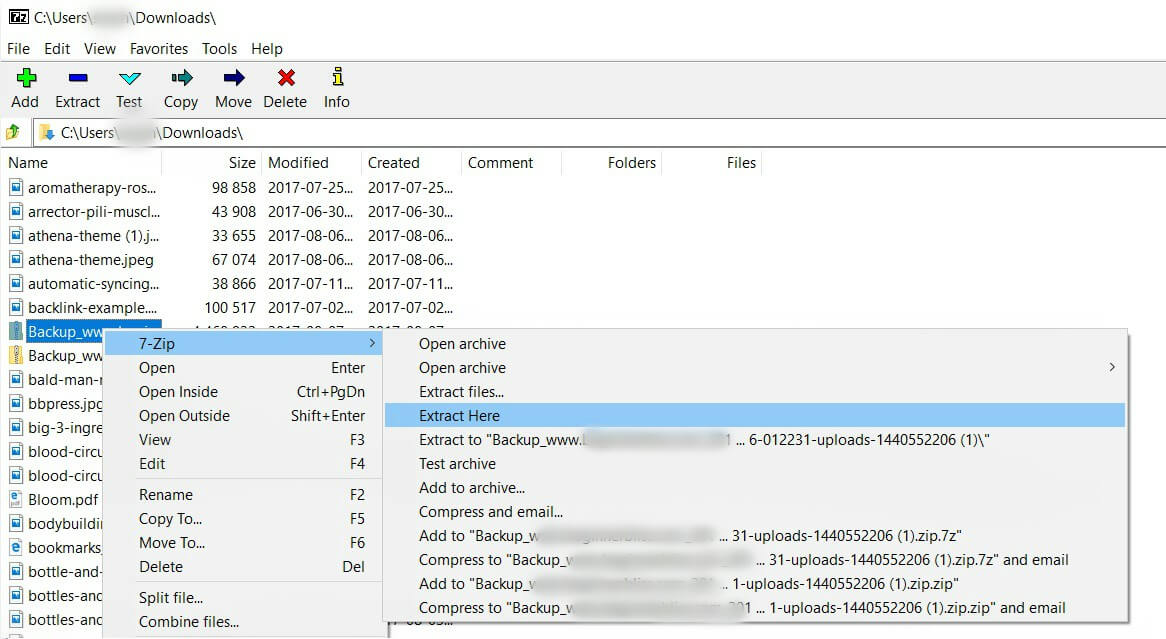The width and height of the screenshot is (1166, 639).
Task: Open the File menu
Action: coord(19,48)
